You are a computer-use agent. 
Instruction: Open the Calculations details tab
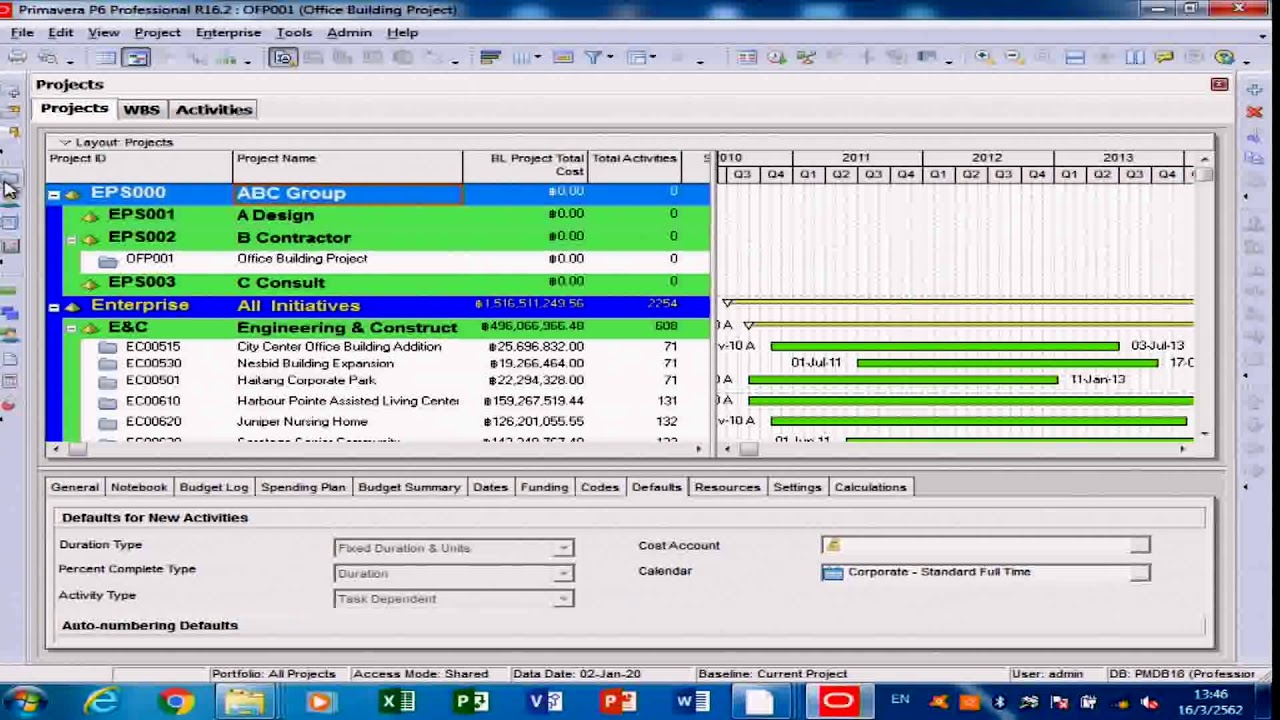click(x=870, y=487)
